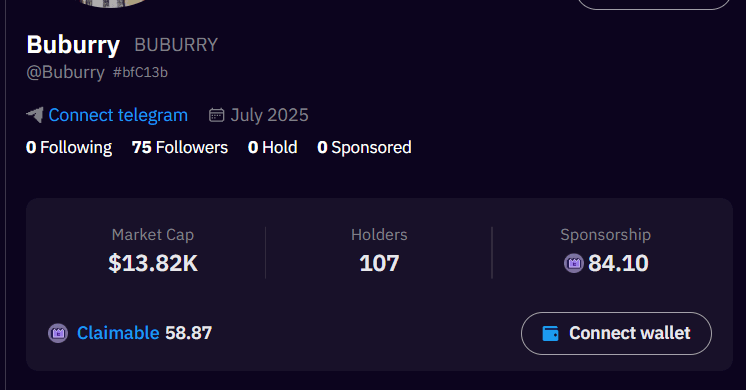Click the Holders 107 stat

coord(379,252)
